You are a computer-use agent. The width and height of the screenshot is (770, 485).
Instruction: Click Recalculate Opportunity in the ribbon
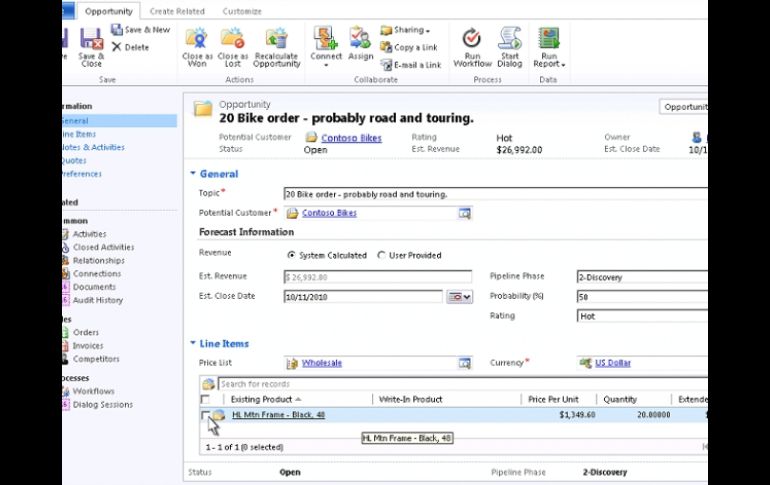click(x=276, y=40)
